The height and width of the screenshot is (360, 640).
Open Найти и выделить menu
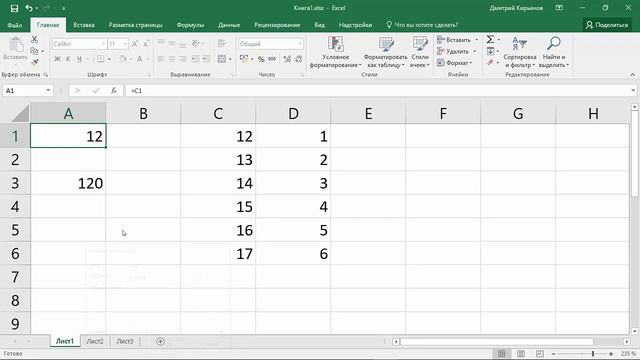point(554,52)
